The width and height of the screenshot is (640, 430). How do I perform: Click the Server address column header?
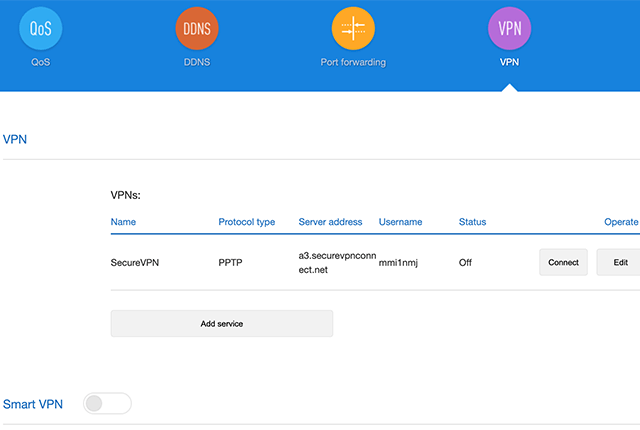[330, 222]
